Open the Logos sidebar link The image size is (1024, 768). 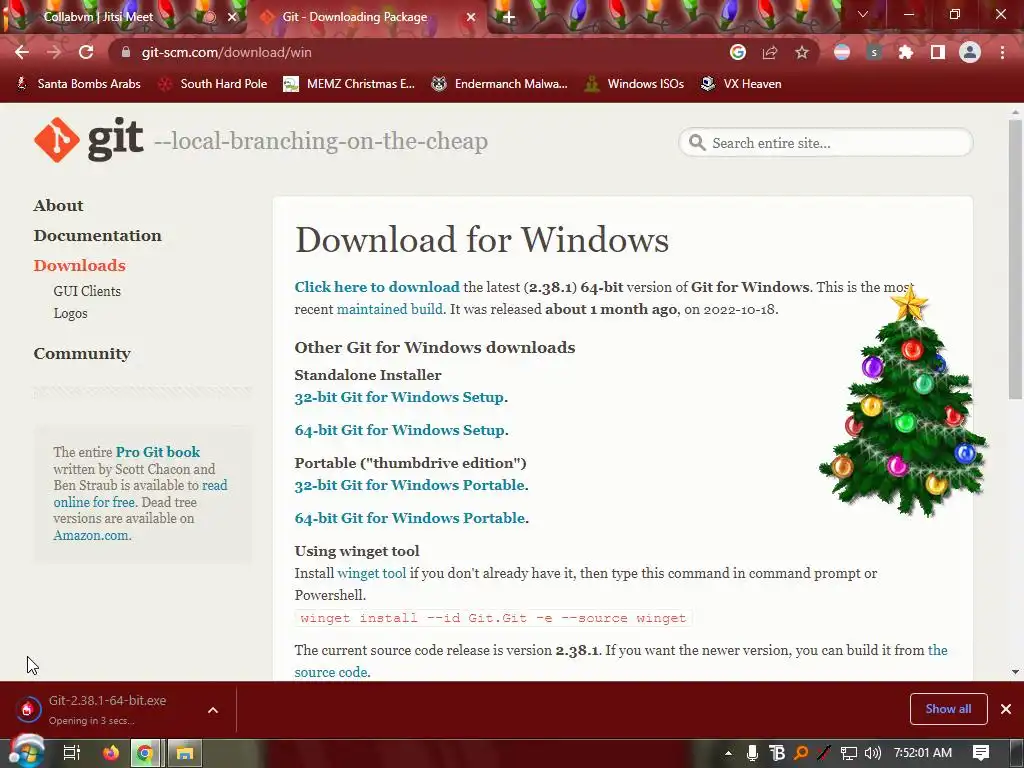(70, 313)
